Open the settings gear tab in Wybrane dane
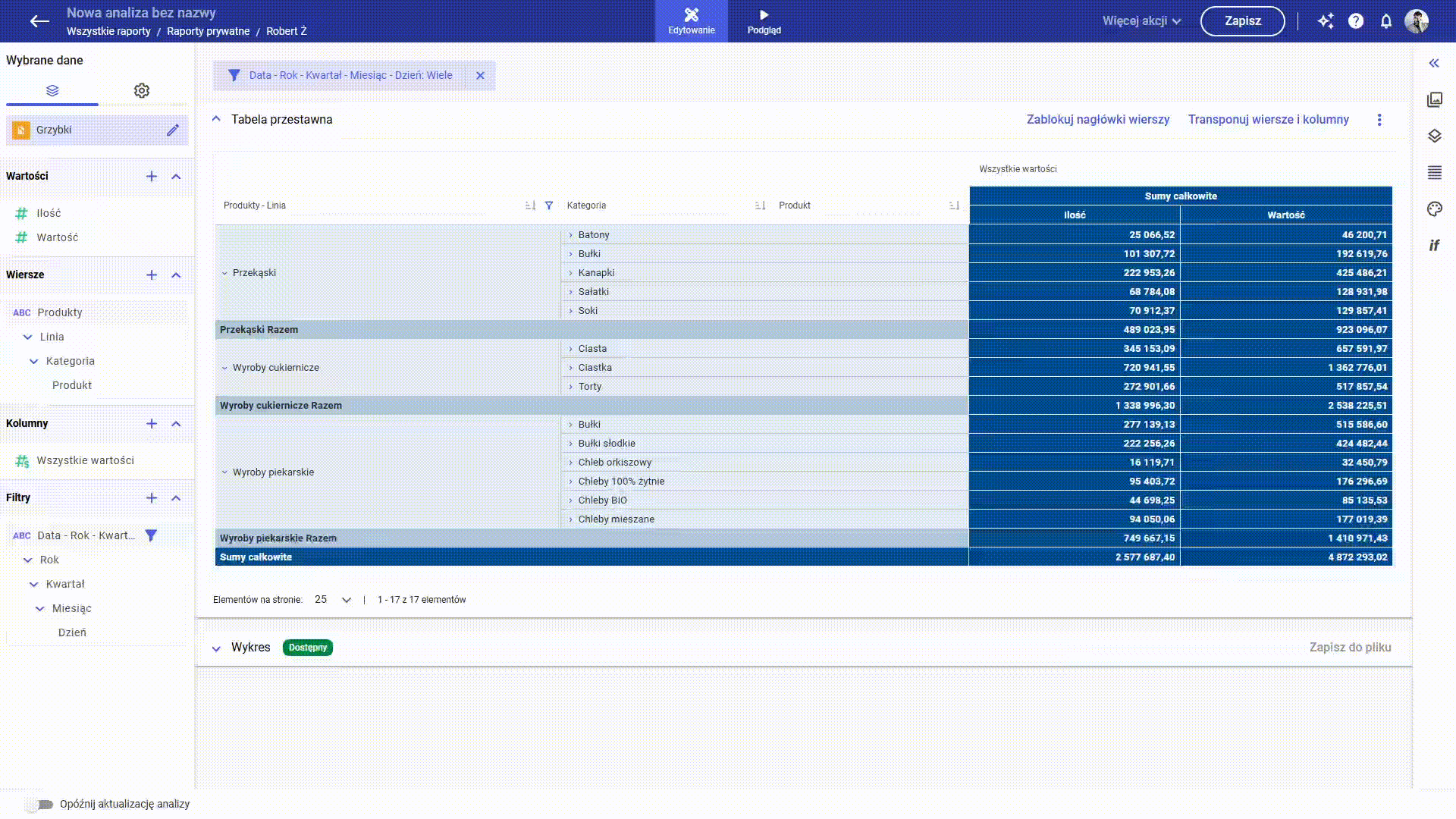 142,91
